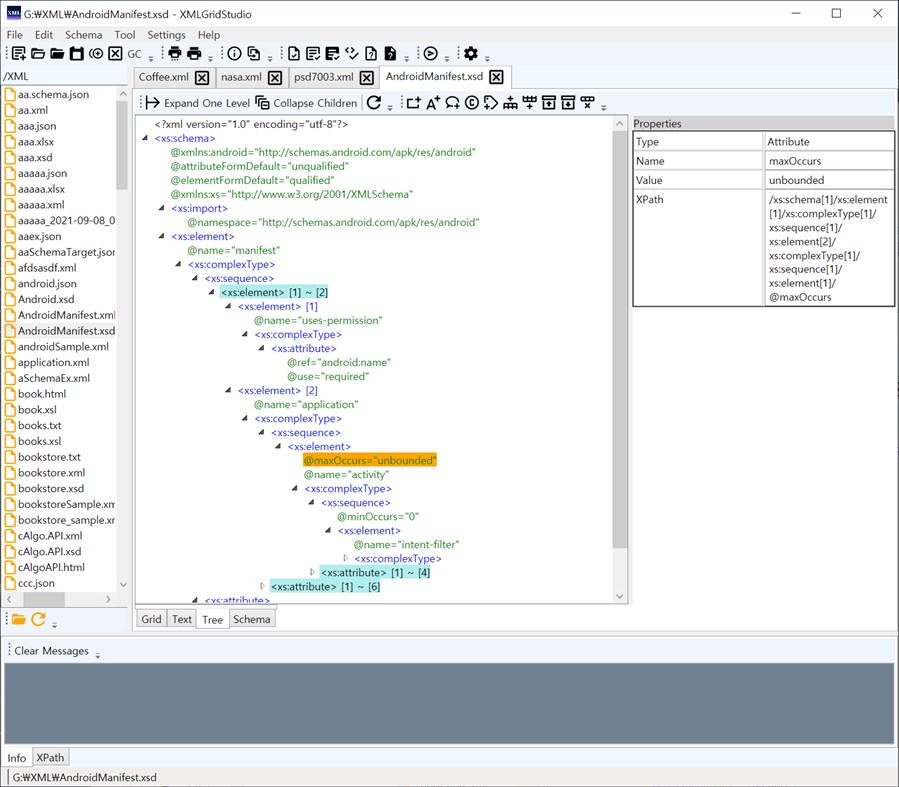Click the info circle toolbar icon
This screenshot has height=787, width=899.
234,54
